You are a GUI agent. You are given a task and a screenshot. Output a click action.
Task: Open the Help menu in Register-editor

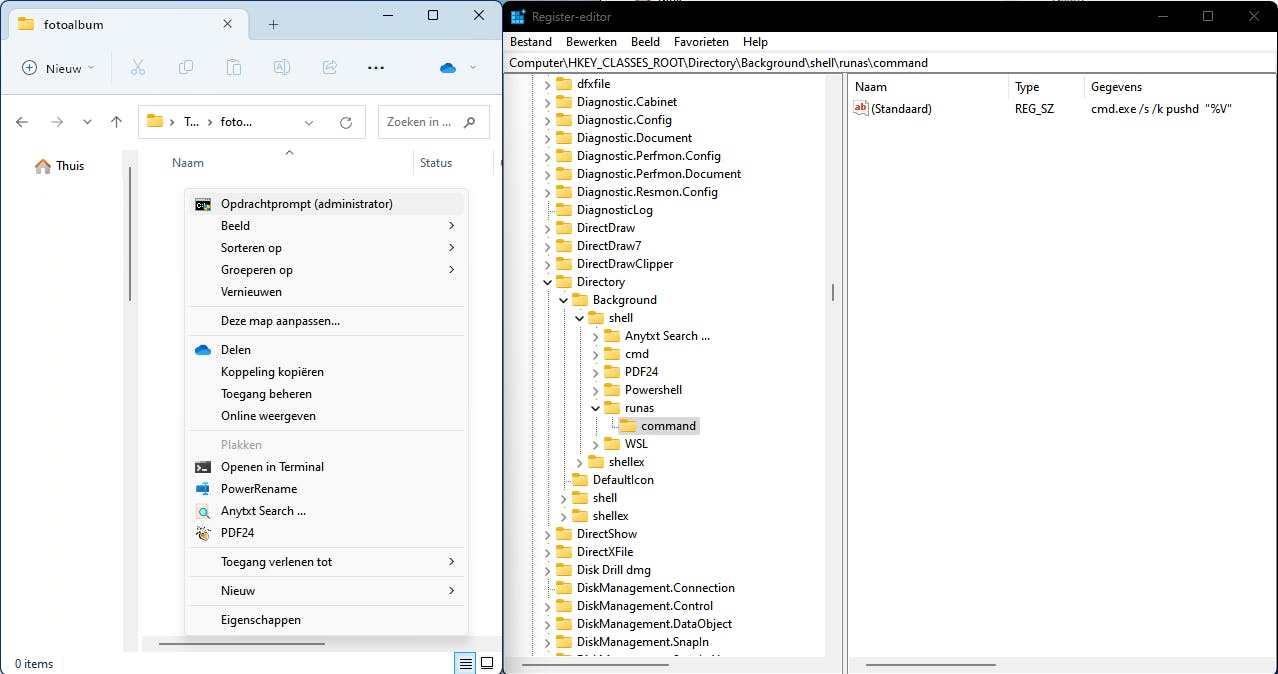point(755,42)
